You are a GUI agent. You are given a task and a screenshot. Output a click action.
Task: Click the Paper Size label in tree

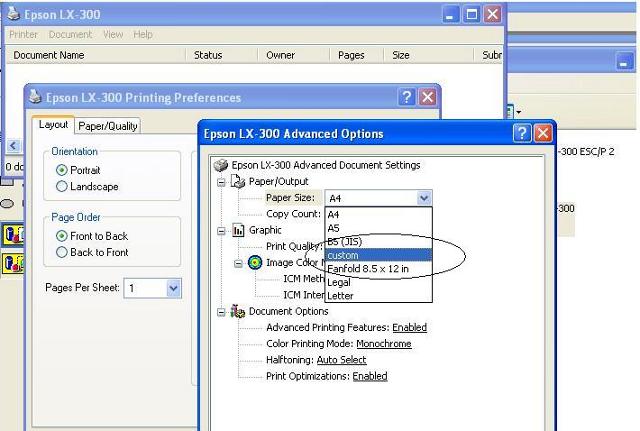point(290,198)
